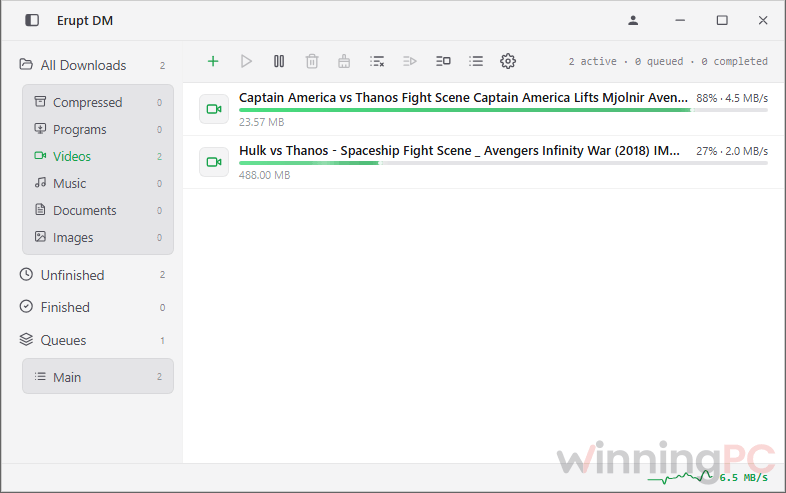Click the speed graph in status bar

coord(681,477)
